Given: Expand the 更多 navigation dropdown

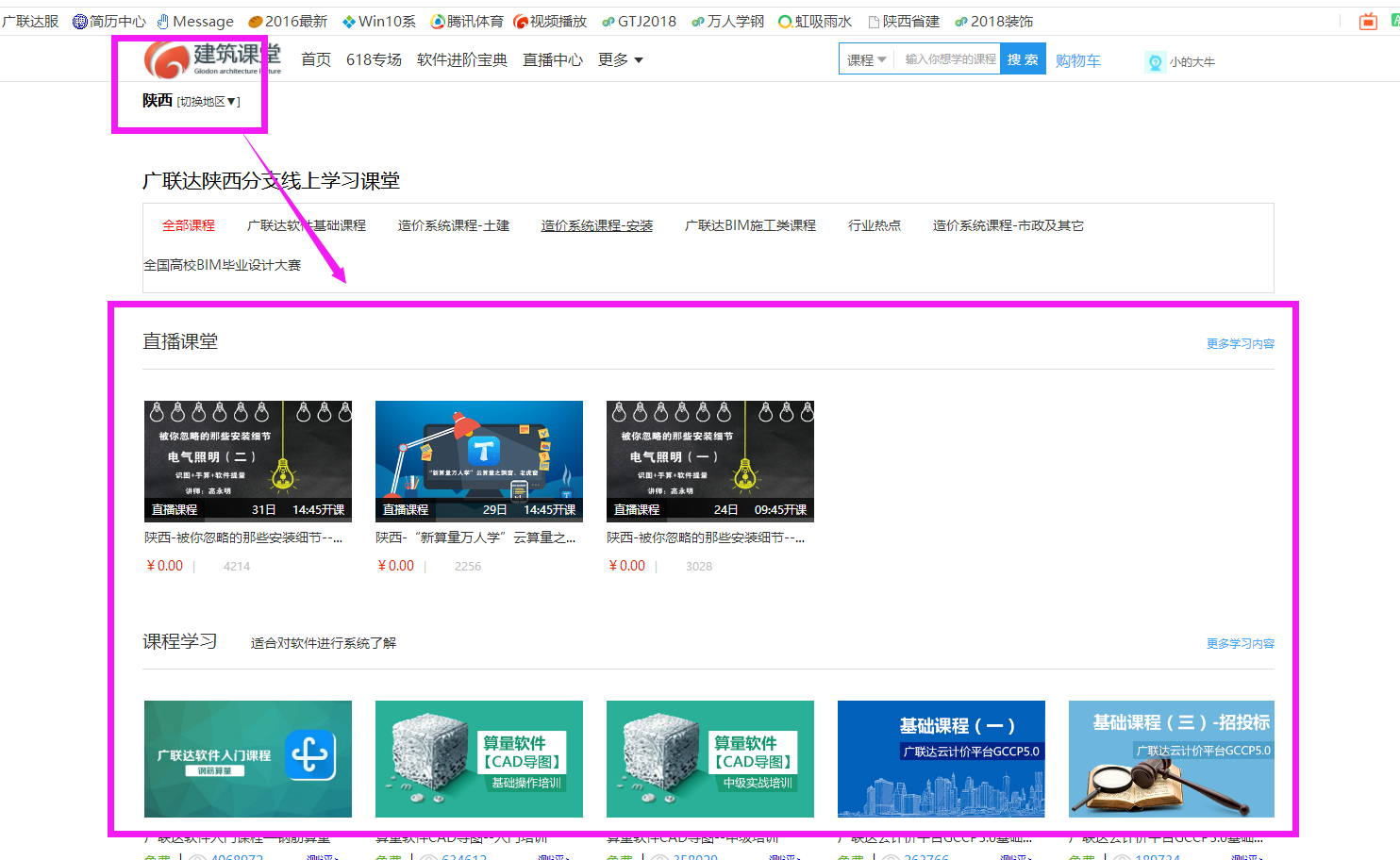Looking at the screenshot, I should pos(620,59).
